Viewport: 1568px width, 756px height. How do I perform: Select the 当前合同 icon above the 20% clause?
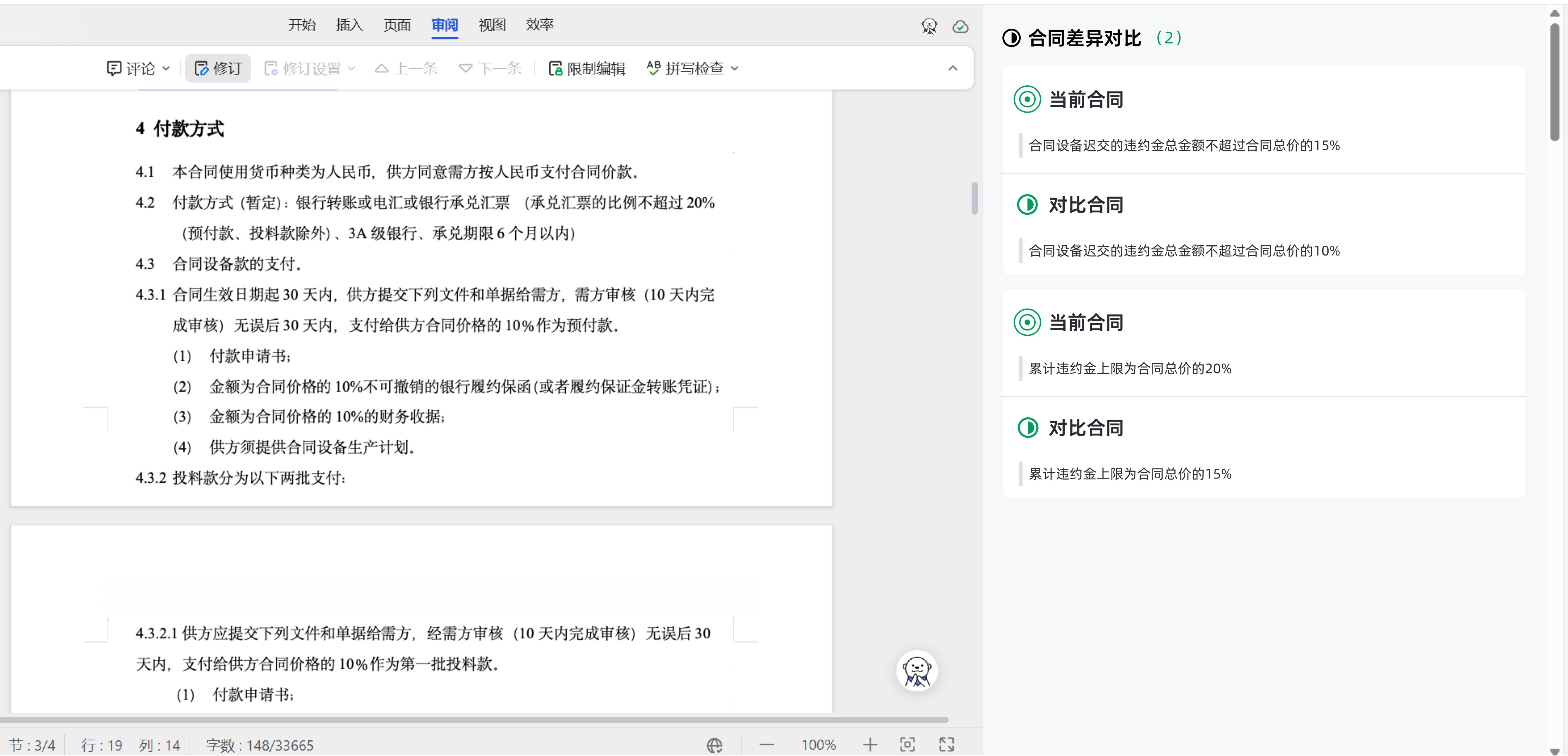click(x=1027, y=322)
